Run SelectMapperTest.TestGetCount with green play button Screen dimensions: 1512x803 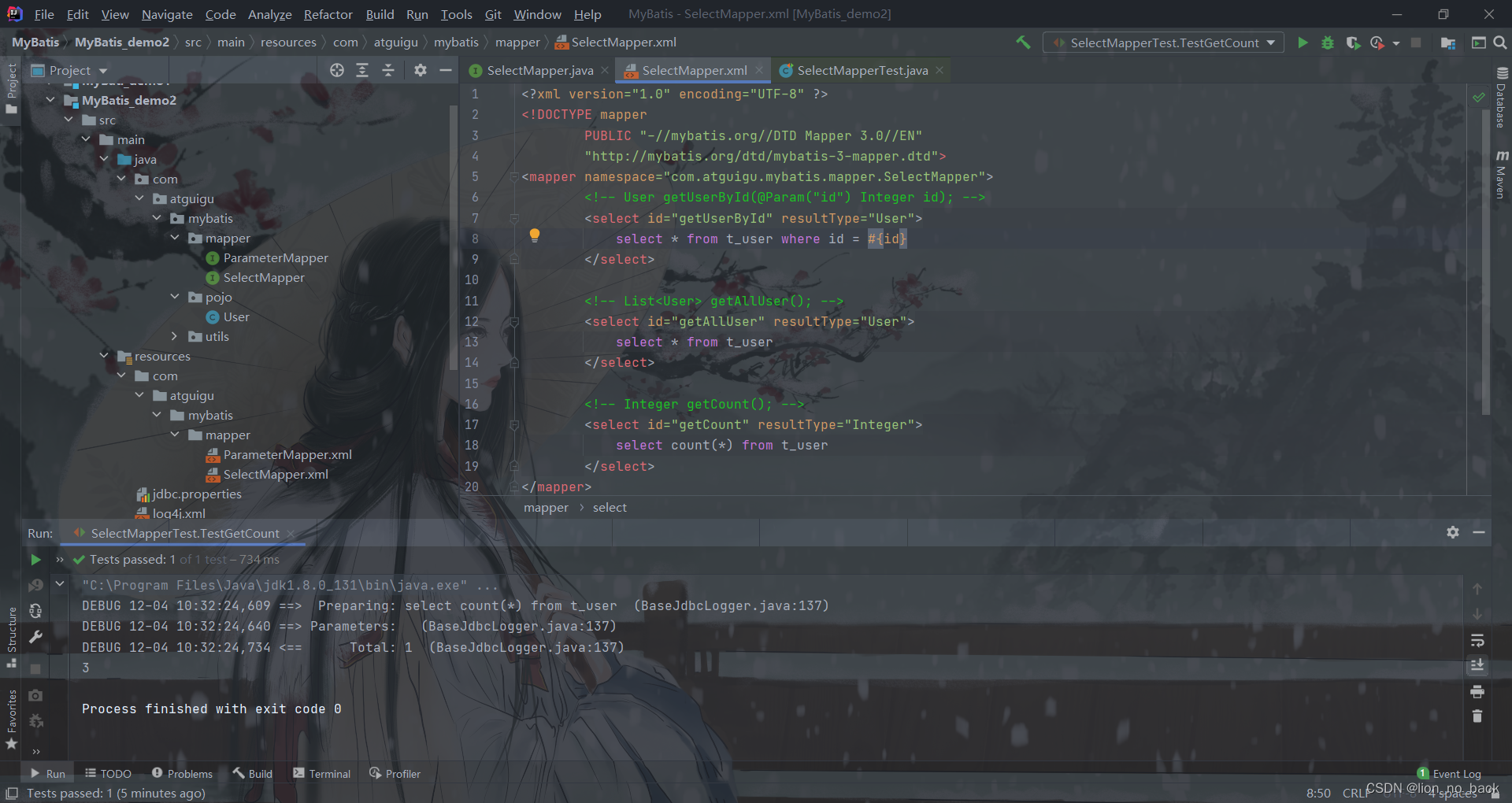[x=1303, y=43]
